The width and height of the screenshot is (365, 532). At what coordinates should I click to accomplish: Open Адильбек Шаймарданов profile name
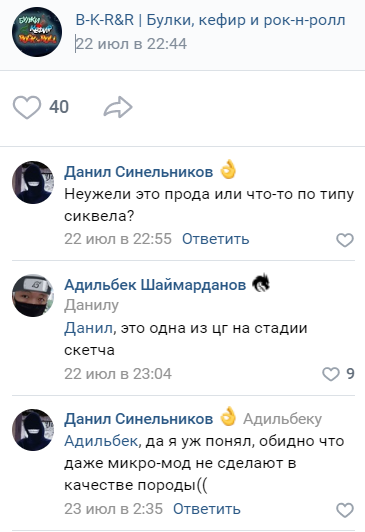(x=155, y=285)
